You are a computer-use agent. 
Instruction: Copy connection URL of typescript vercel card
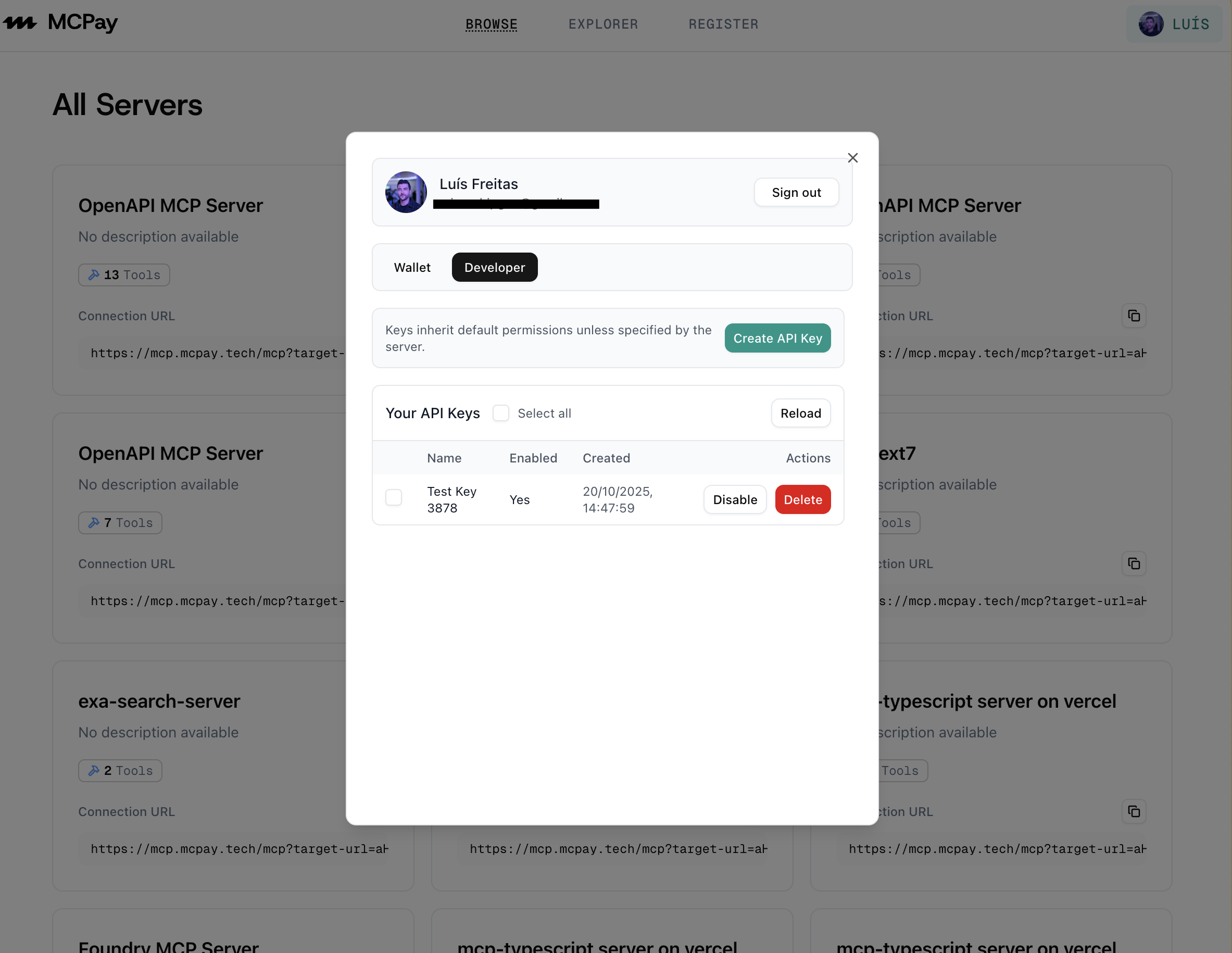[1133, 811]
